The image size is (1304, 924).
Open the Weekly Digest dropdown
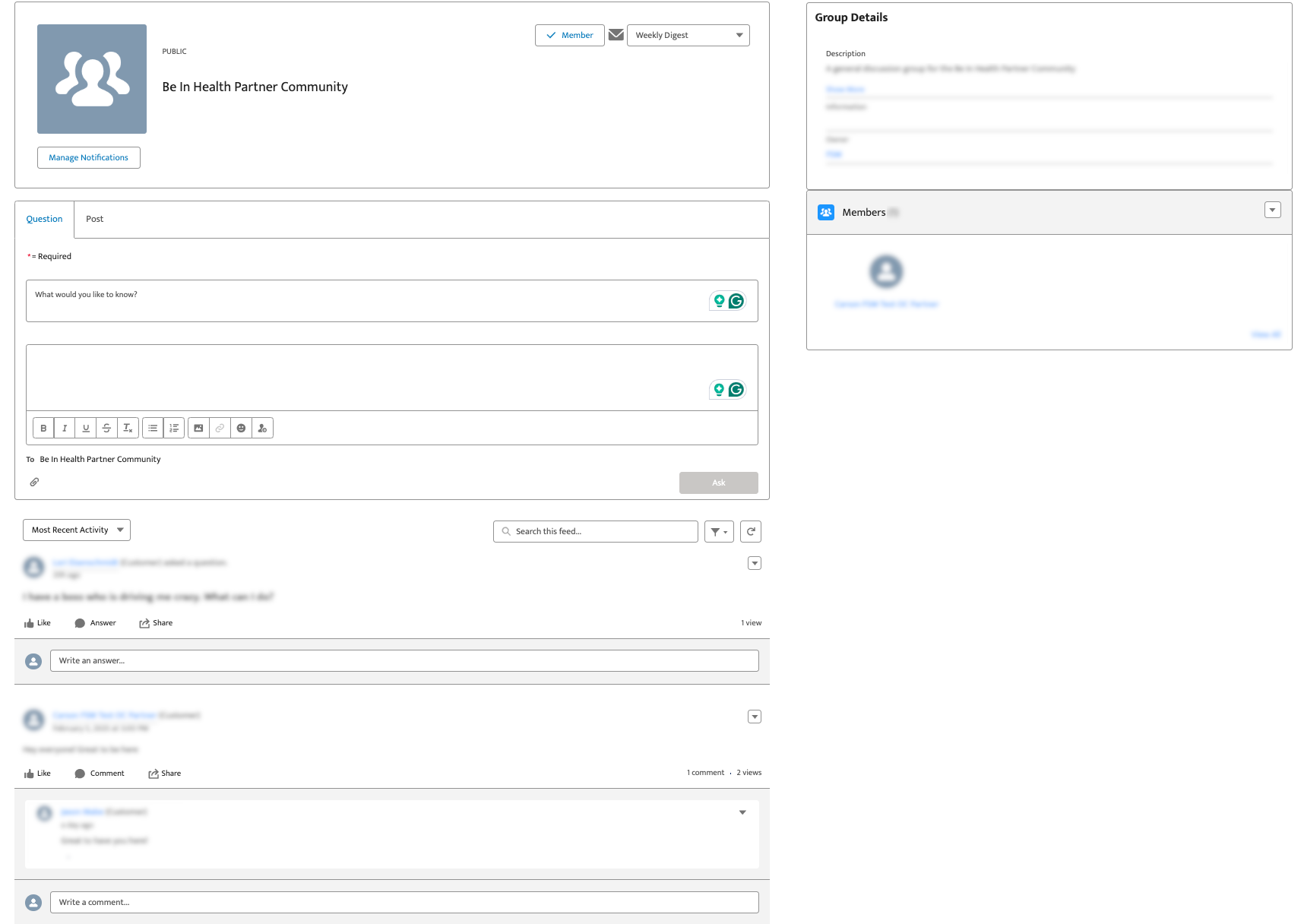coord(688,35)
